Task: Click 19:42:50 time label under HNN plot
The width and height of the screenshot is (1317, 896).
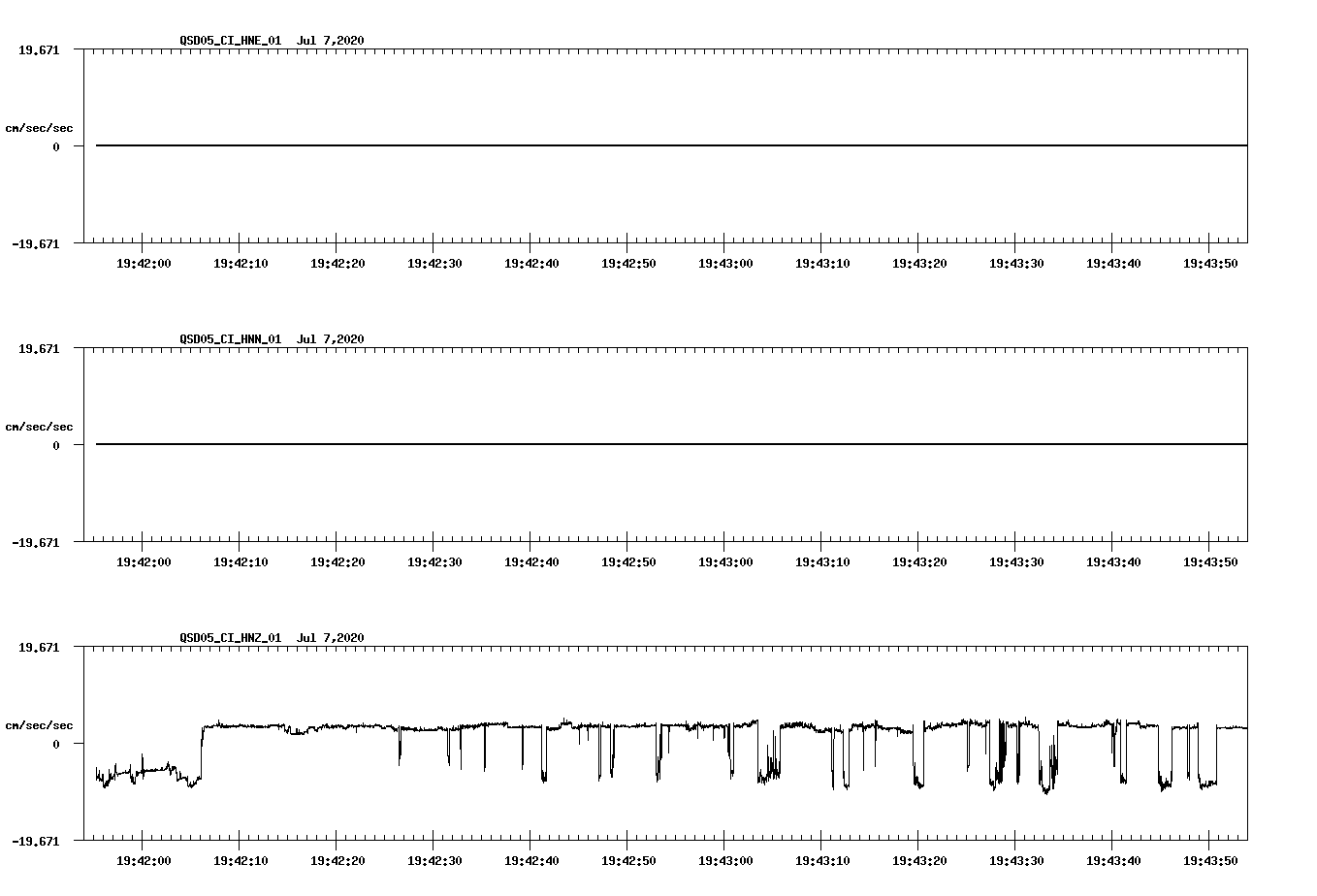Action: [x=628, y=561]
